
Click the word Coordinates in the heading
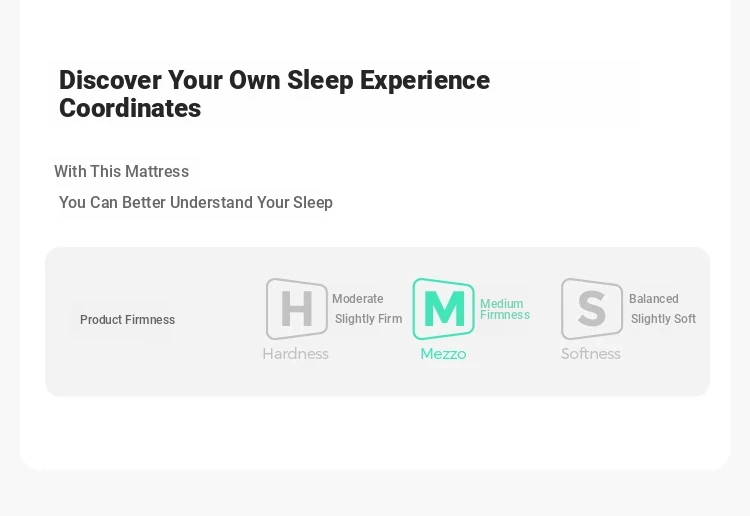tap(130, 108)
